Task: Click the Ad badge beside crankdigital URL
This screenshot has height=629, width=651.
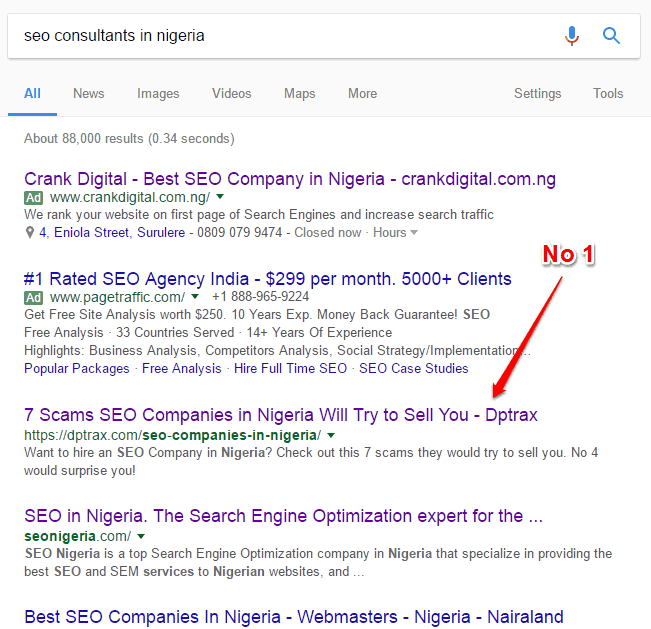Action: [x=33, y=198]
